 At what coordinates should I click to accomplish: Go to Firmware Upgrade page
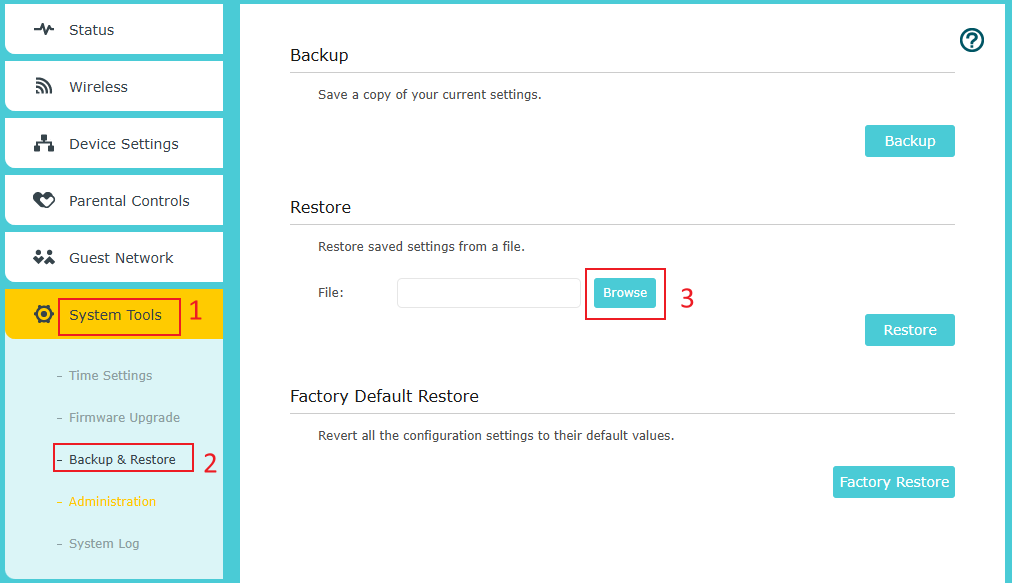(124, 418)
